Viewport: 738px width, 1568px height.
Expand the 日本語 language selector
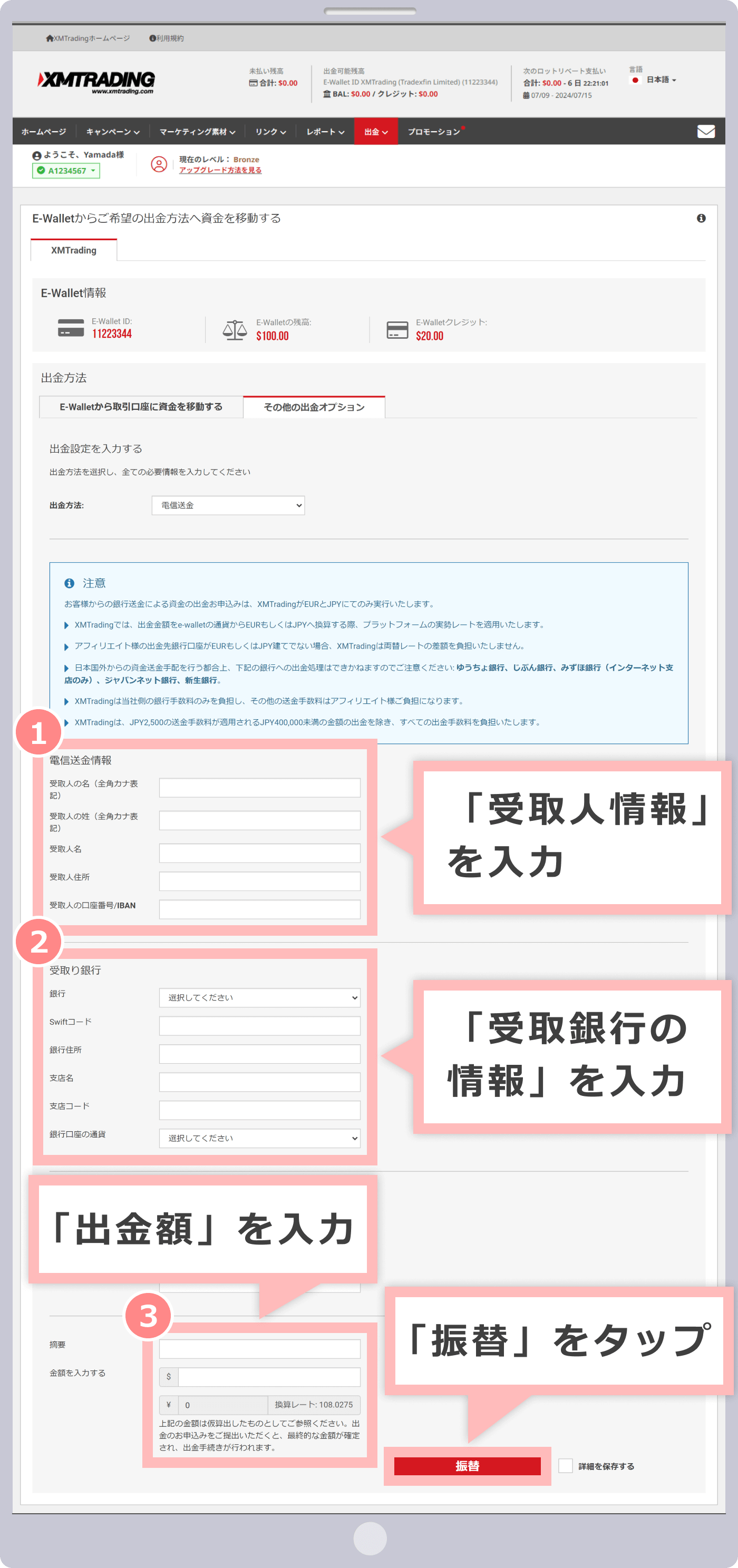661,80
